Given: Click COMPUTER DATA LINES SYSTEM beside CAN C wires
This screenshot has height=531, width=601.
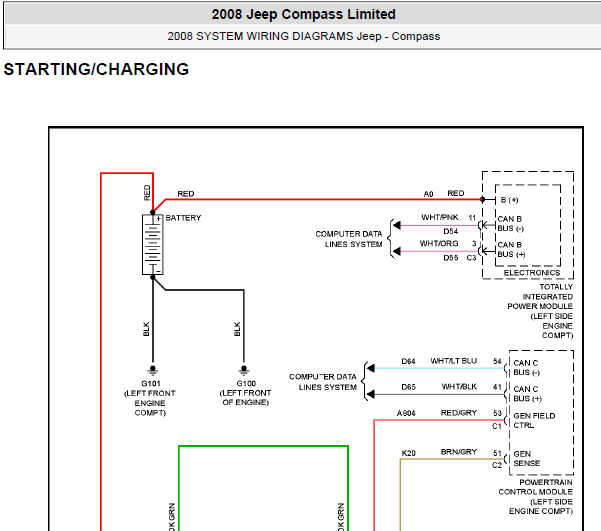Looking at the screenshot, I should [x=323, y=382].
